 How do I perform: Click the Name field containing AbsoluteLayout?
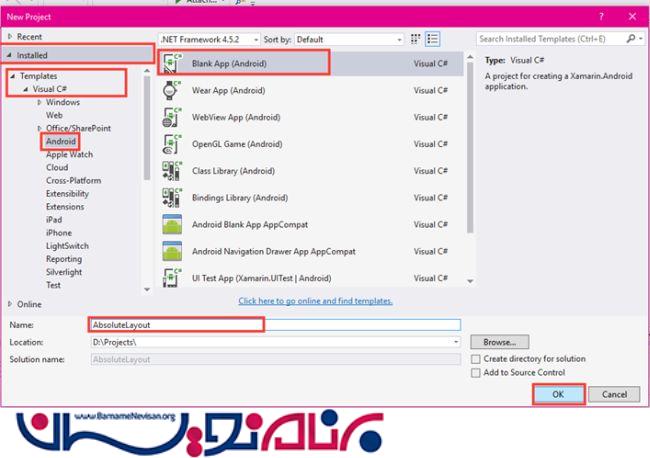coord(275,325)
